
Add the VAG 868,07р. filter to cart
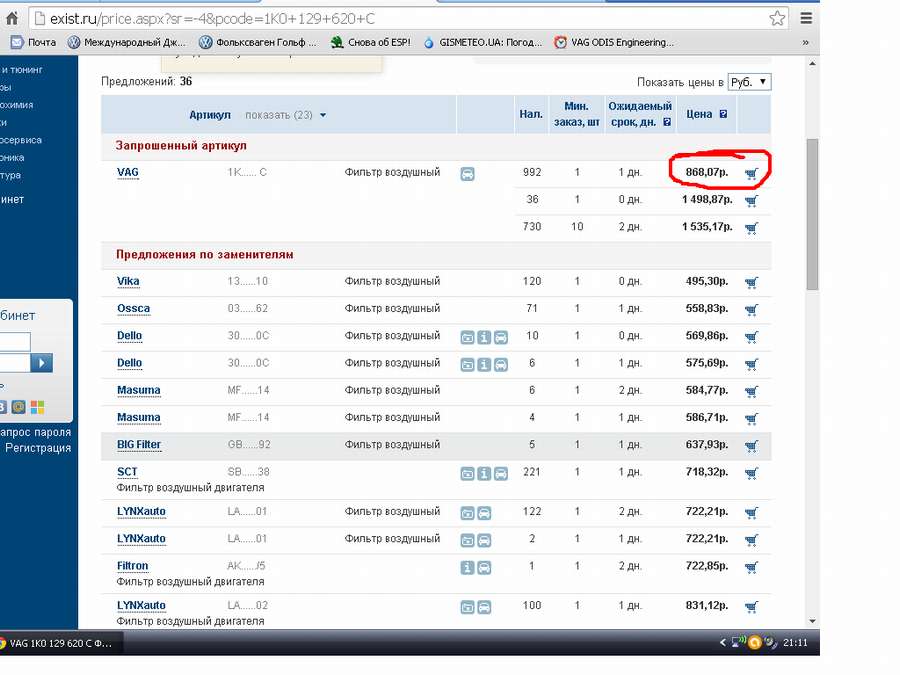pyautogui.click(x=751, y=173)
